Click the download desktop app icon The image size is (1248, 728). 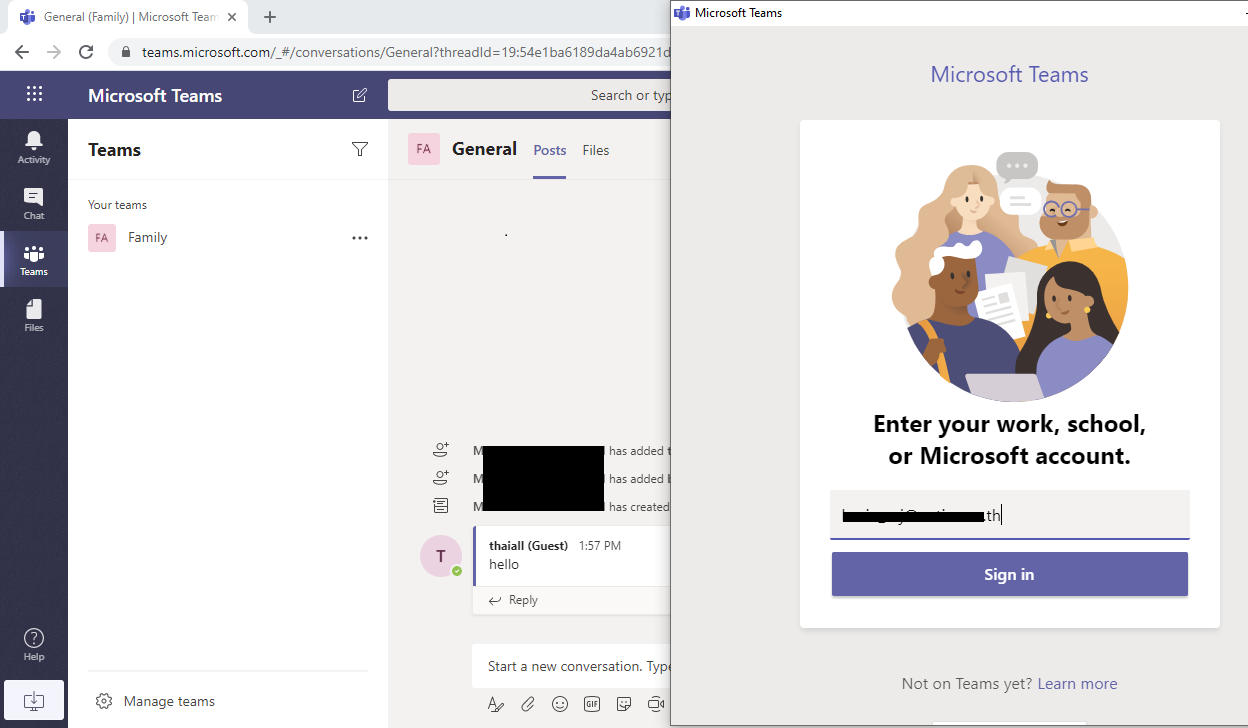(x=34, y=700)
